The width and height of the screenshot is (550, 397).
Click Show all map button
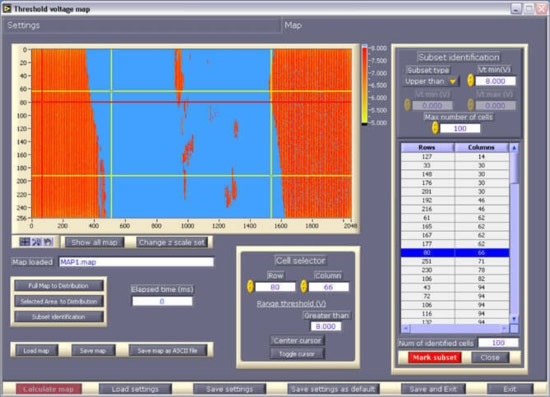[x=94, y=242]
